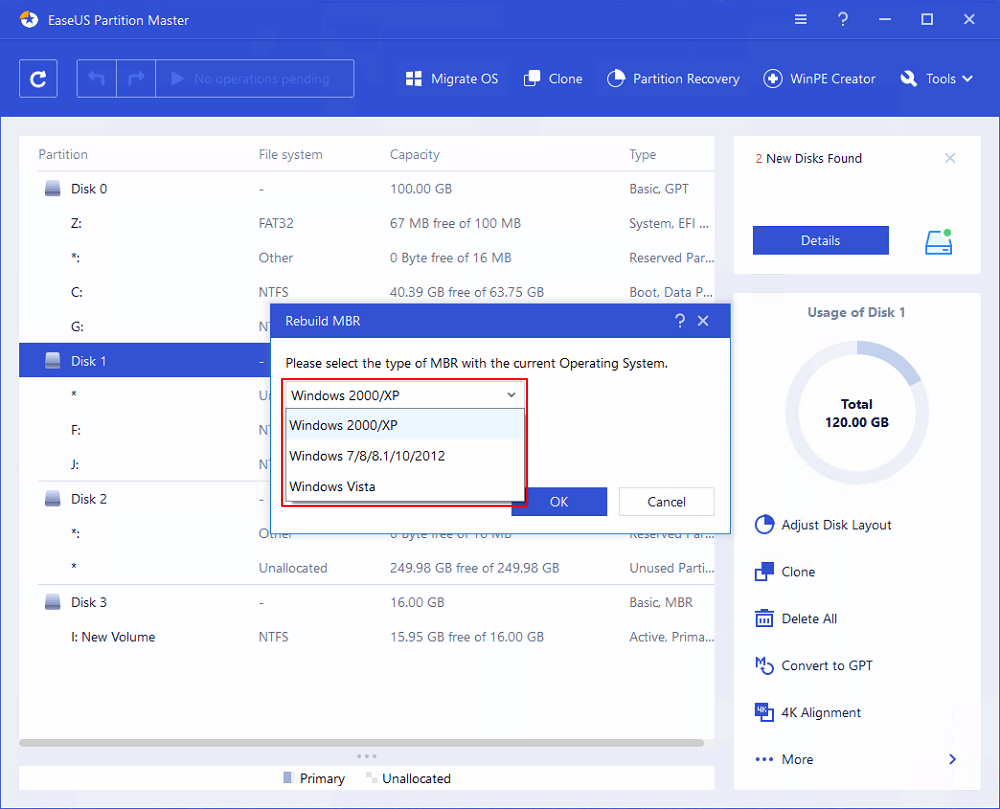The image size is (1000, 809).
Task: Open the hamburger menu in the title bar
Action: 800,19
